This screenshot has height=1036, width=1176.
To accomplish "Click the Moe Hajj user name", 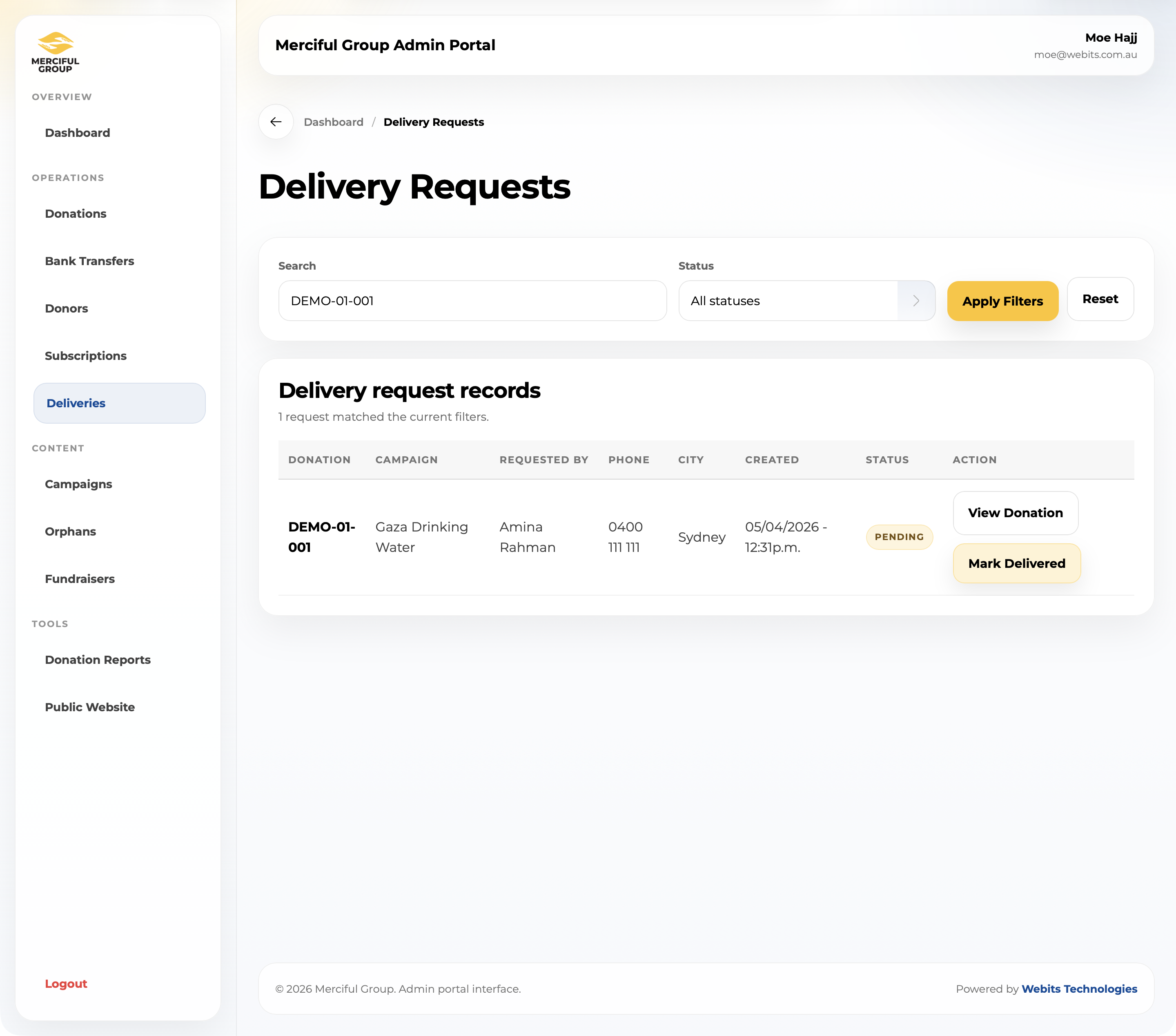I will click(x=1111, y=38).
